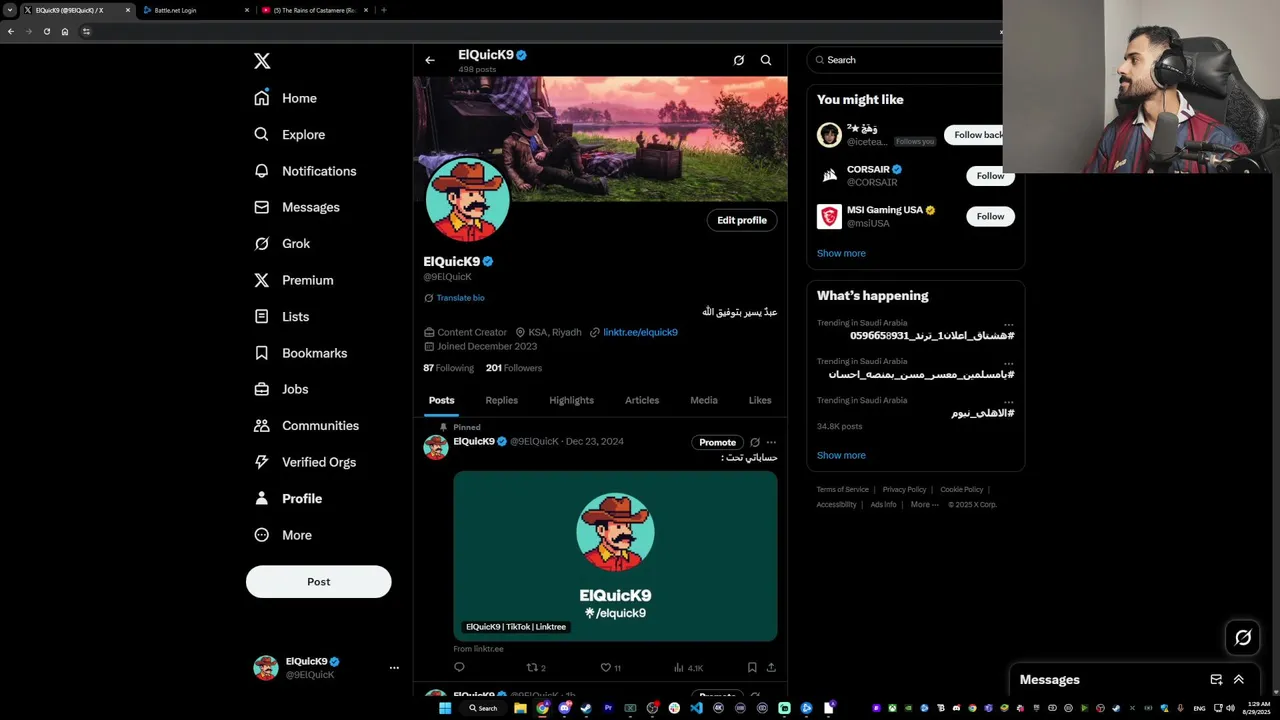Select the Posts tab
This screenshot has height=720, width=1280.
441,400
